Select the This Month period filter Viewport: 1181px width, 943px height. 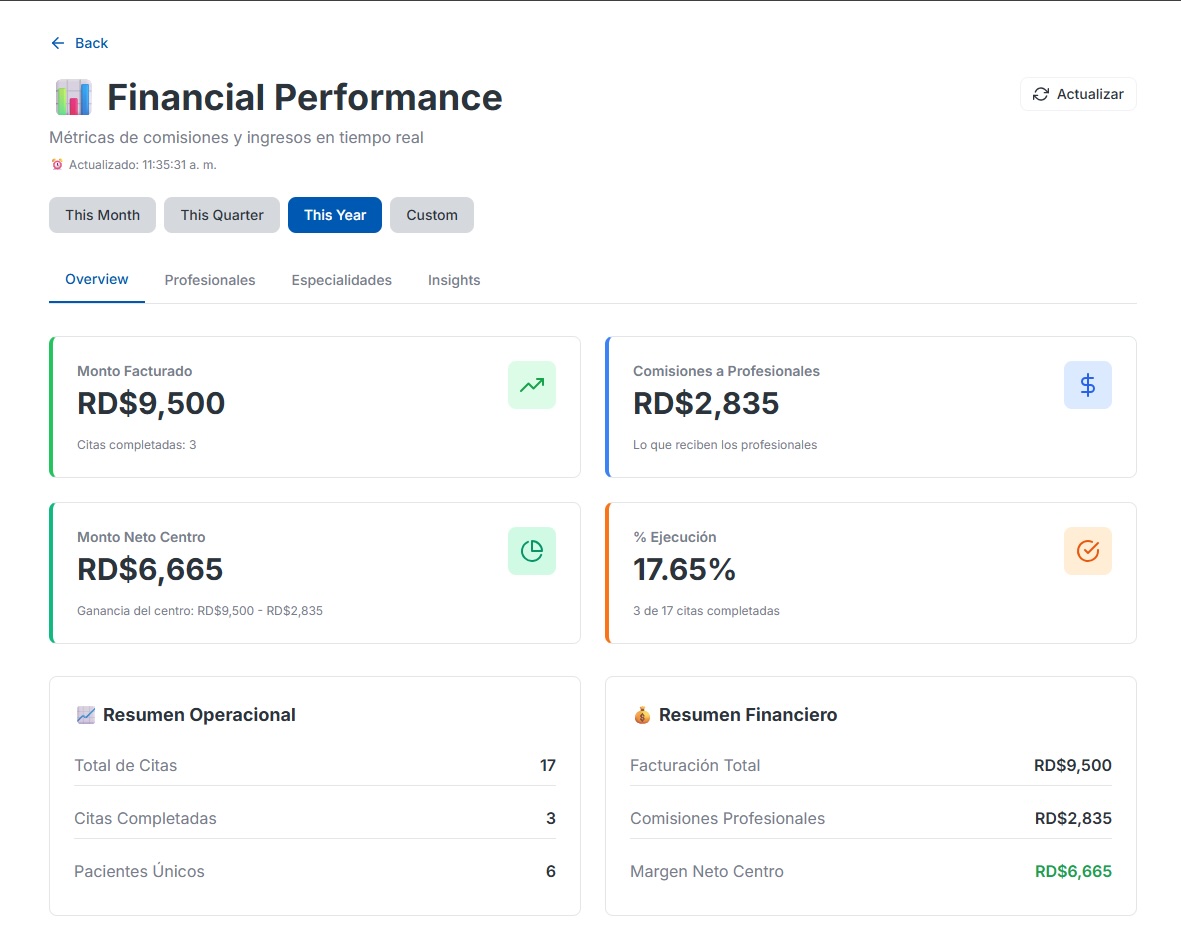(x=102, y=215)
